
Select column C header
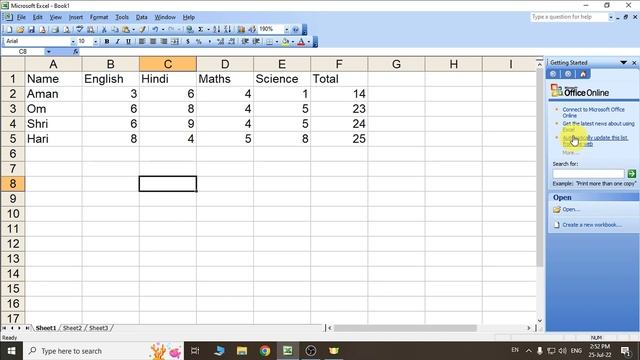tap(168, 64)
